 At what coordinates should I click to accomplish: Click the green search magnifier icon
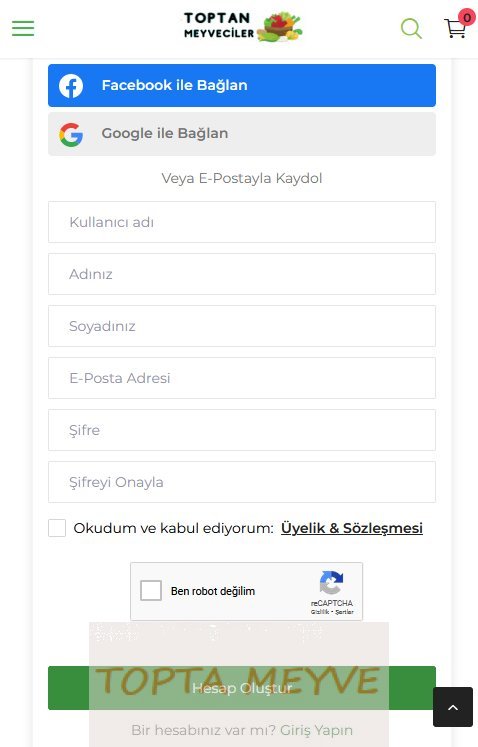(x=411, y=29)
